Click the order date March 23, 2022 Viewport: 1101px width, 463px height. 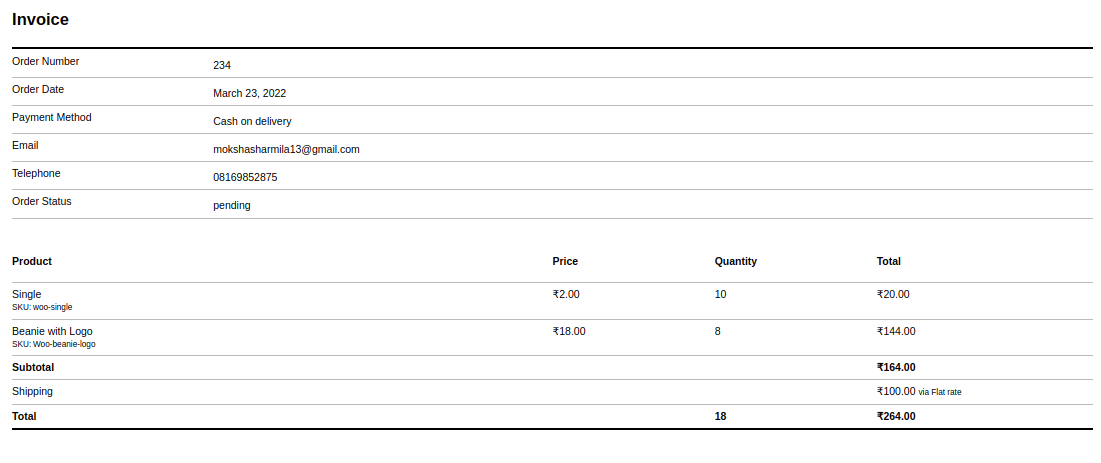[249, 93]
